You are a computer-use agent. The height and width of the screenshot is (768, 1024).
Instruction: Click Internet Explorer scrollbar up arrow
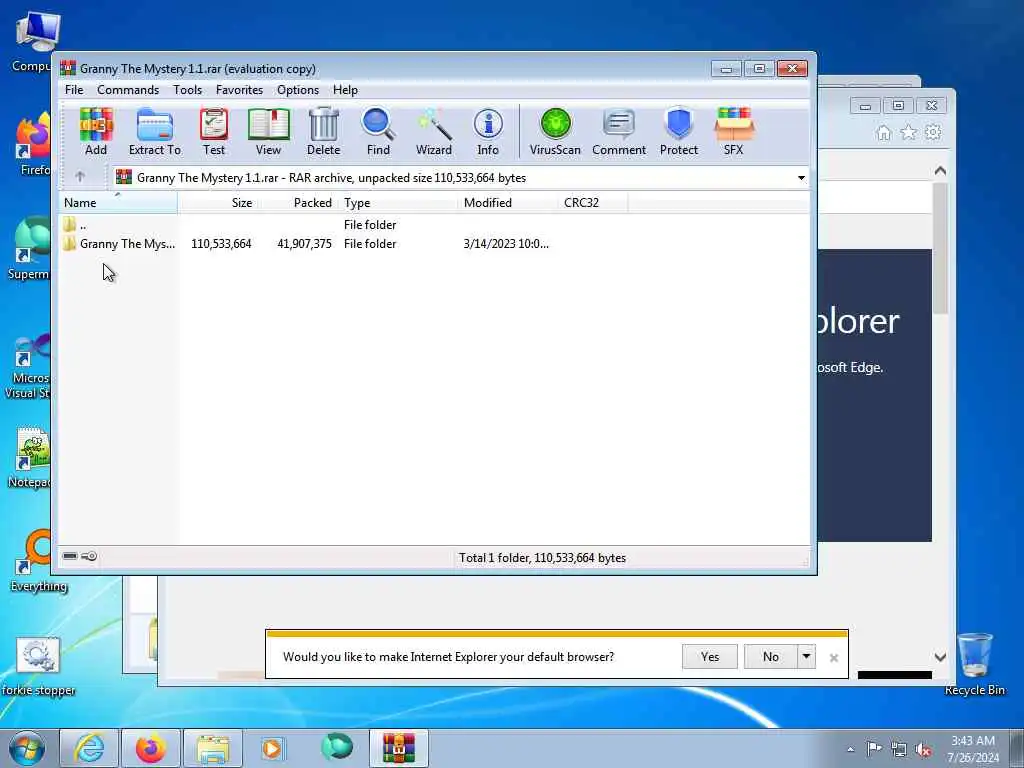click(940, 171)
